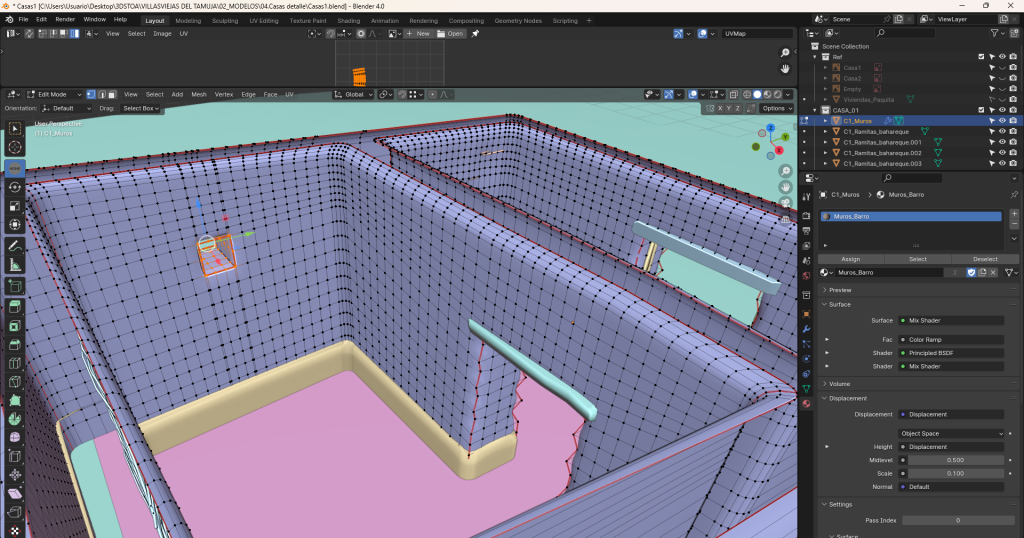Open the Edit Mode dropdown
This screenshot has width=1024, height=538.
point(53,94)
